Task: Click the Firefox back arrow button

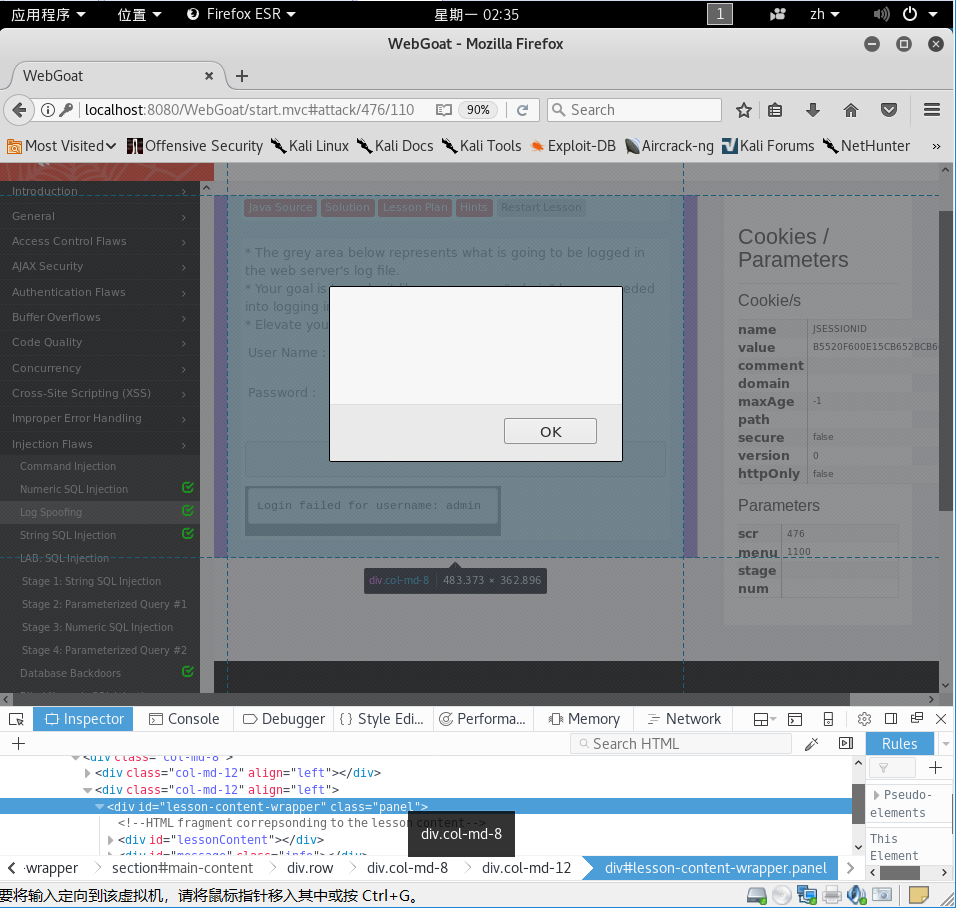Action: pos(19,110)
